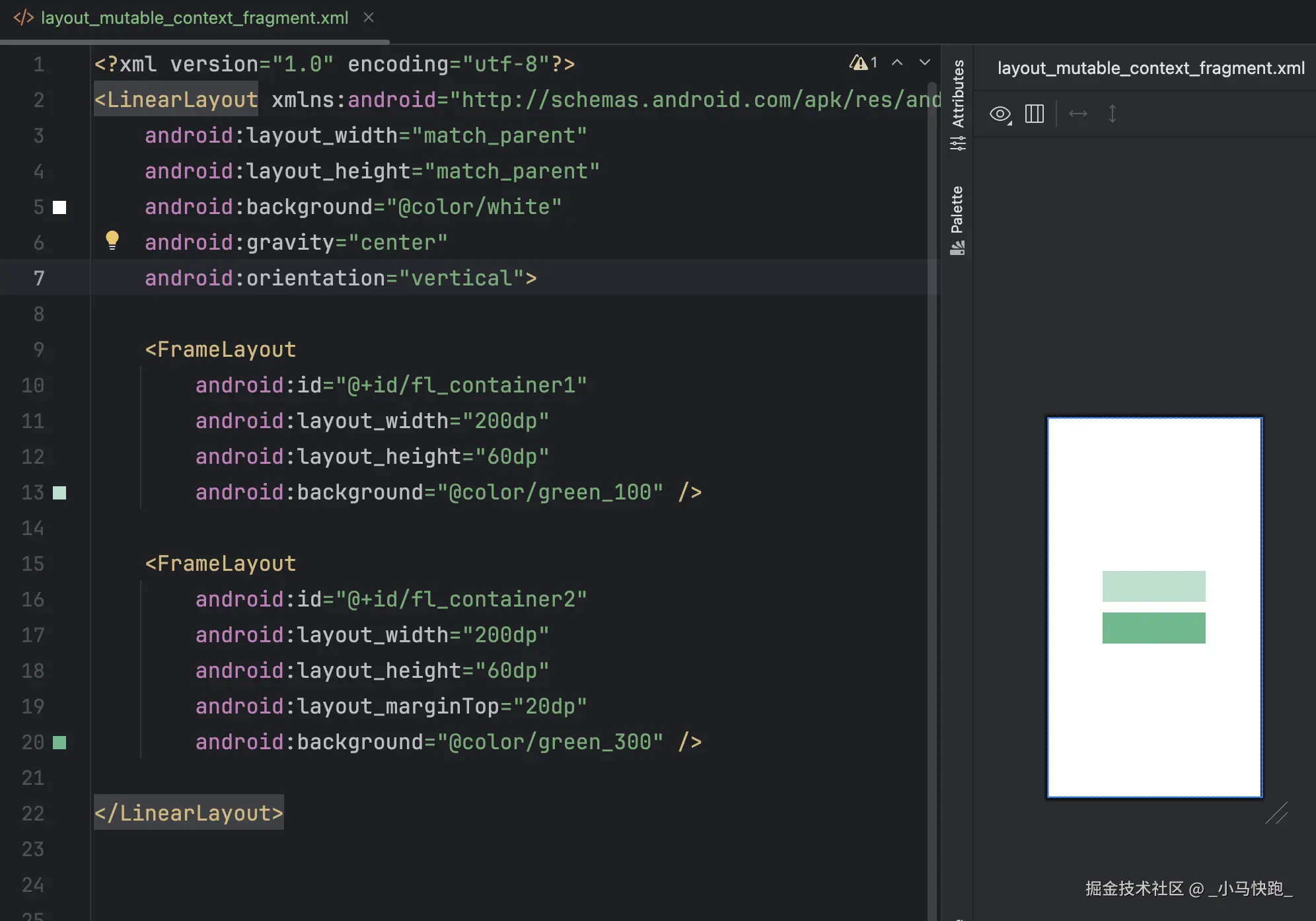This screenshot has height=921, width=1316.
Task: Click the @color/green_100 background value
Action: coord(550,492)
